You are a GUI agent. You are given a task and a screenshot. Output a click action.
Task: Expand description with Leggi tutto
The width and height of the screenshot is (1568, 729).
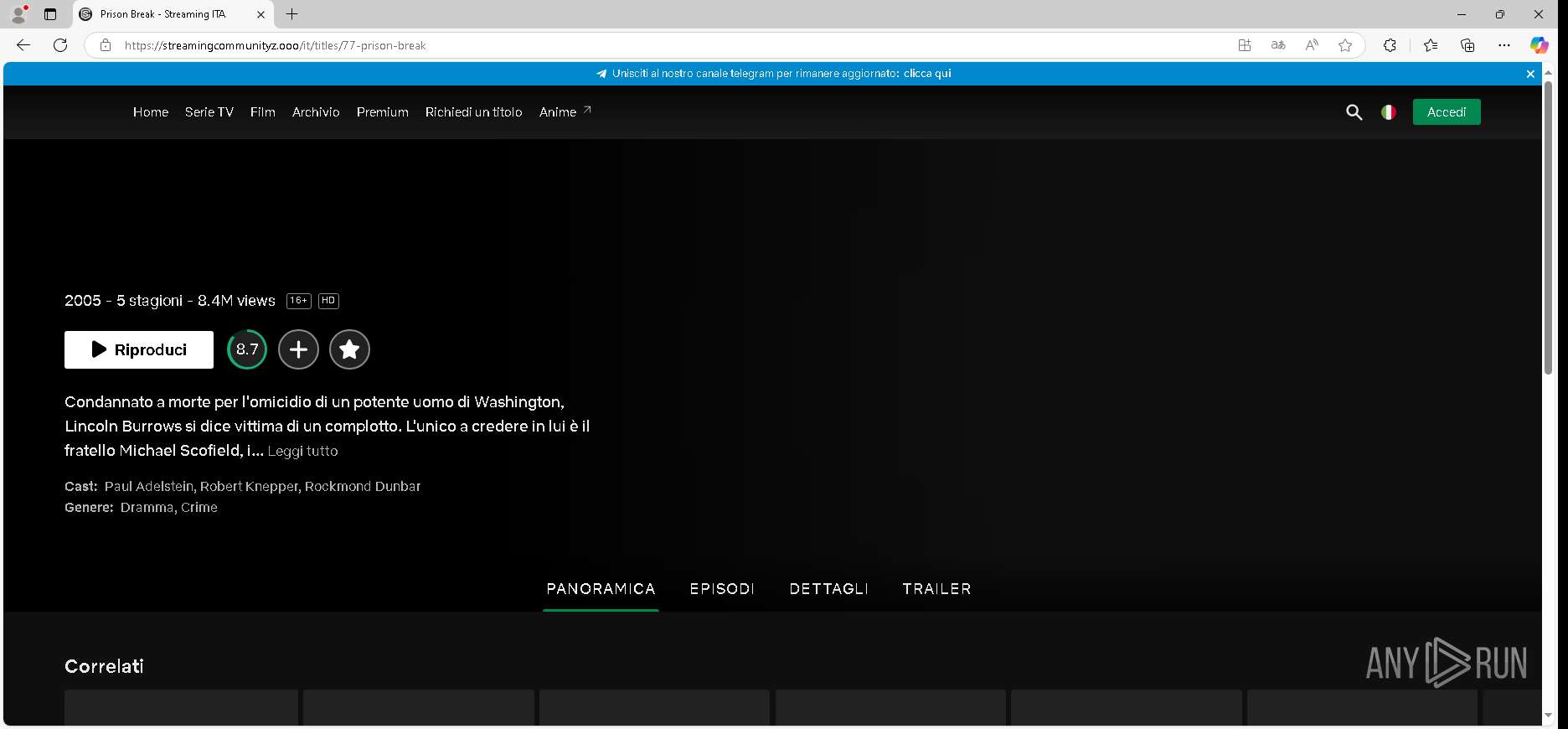(302, 451)
